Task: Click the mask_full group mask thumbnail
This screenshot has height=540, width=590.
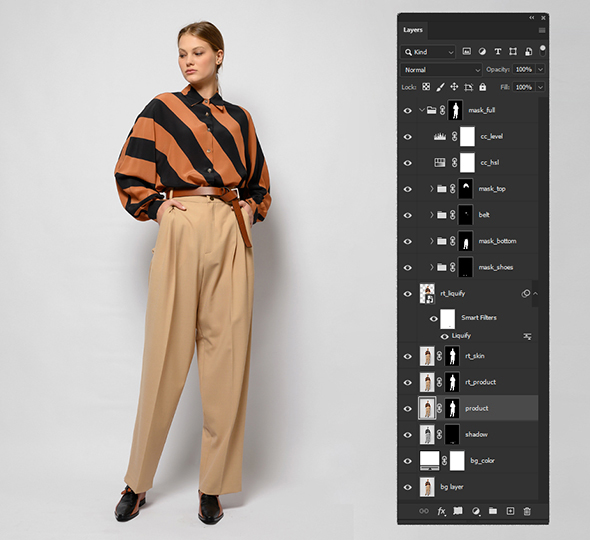Action: [455, 110]
